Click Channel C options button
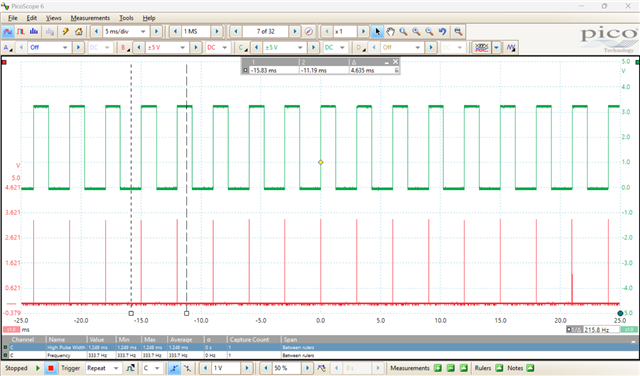640x376 pixels. click(243, 48)
